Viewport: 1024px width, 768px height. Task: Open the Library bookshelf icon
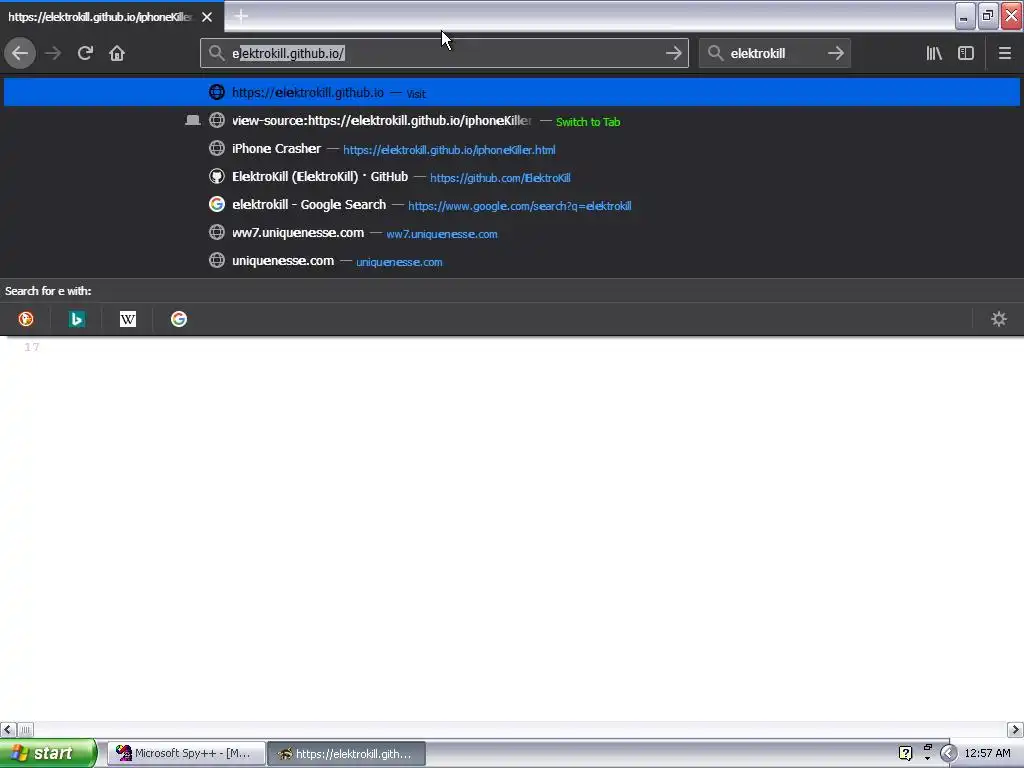click(934, 53)
